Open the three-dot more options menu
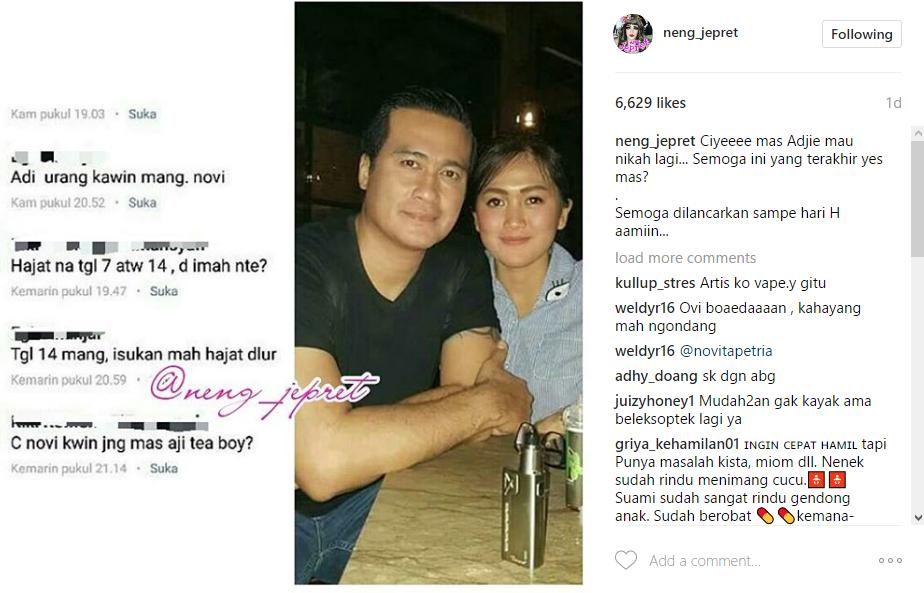This screenshot has height=593, width=924. (890, 561)
